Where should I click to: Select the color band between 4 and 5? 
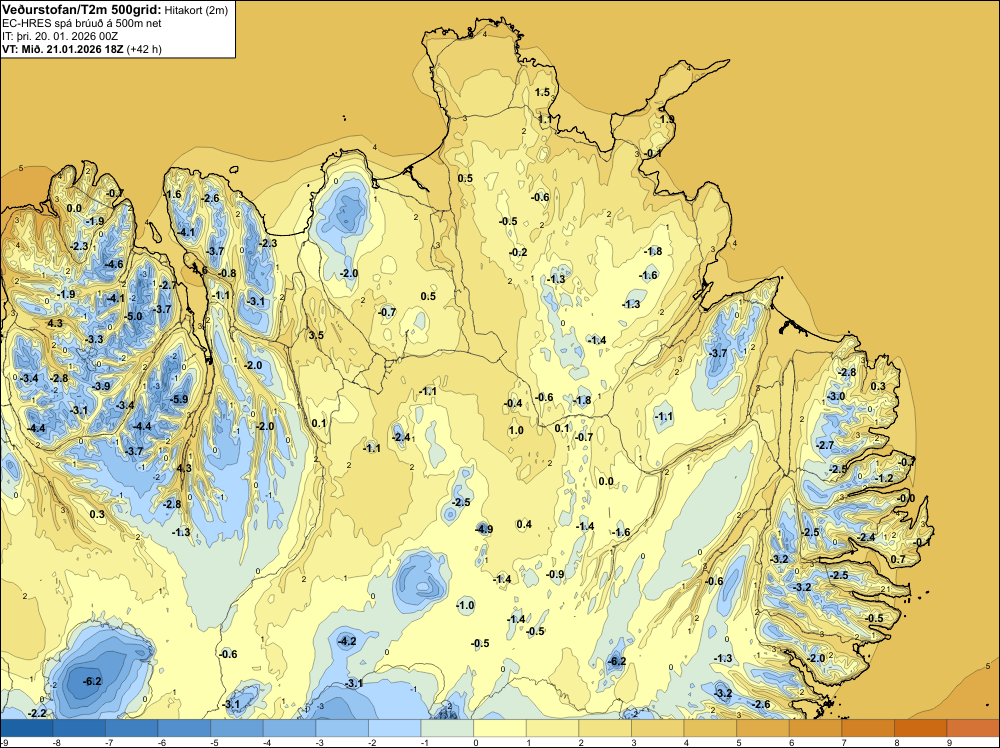710,728
